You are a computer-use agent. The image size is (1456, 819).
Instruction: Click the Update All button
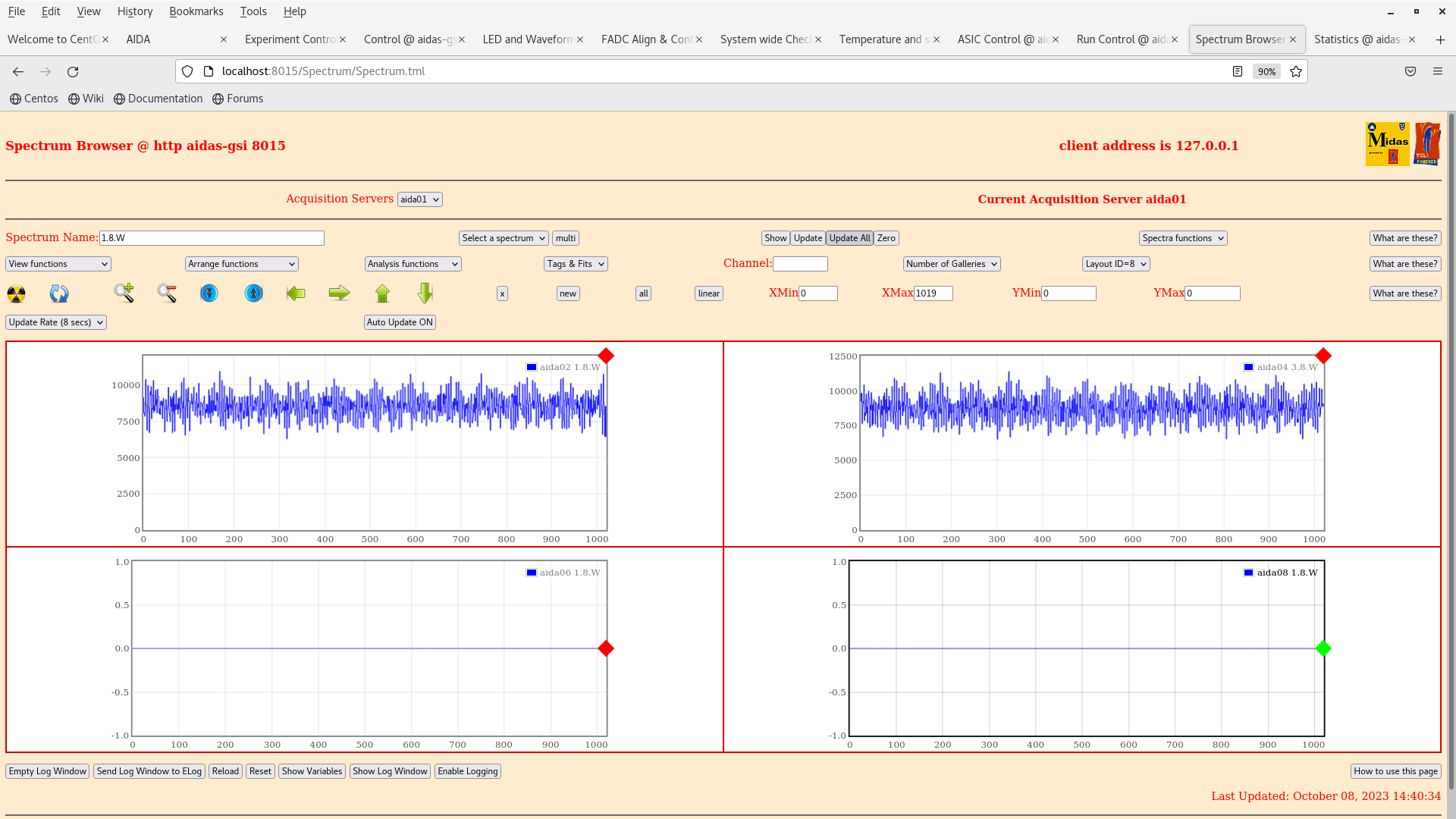point(849,238)
